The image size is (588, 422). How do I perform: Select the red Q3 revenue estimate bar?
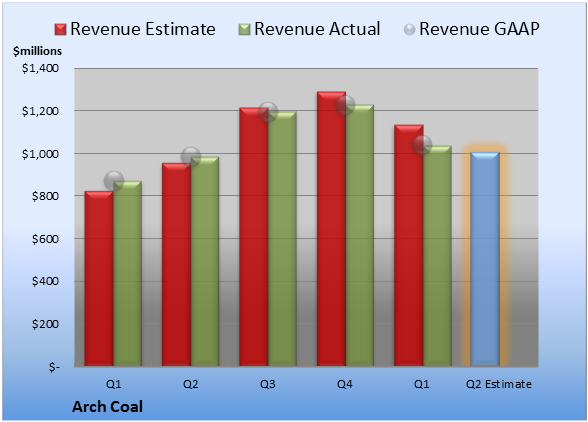[x=254, y=237]
